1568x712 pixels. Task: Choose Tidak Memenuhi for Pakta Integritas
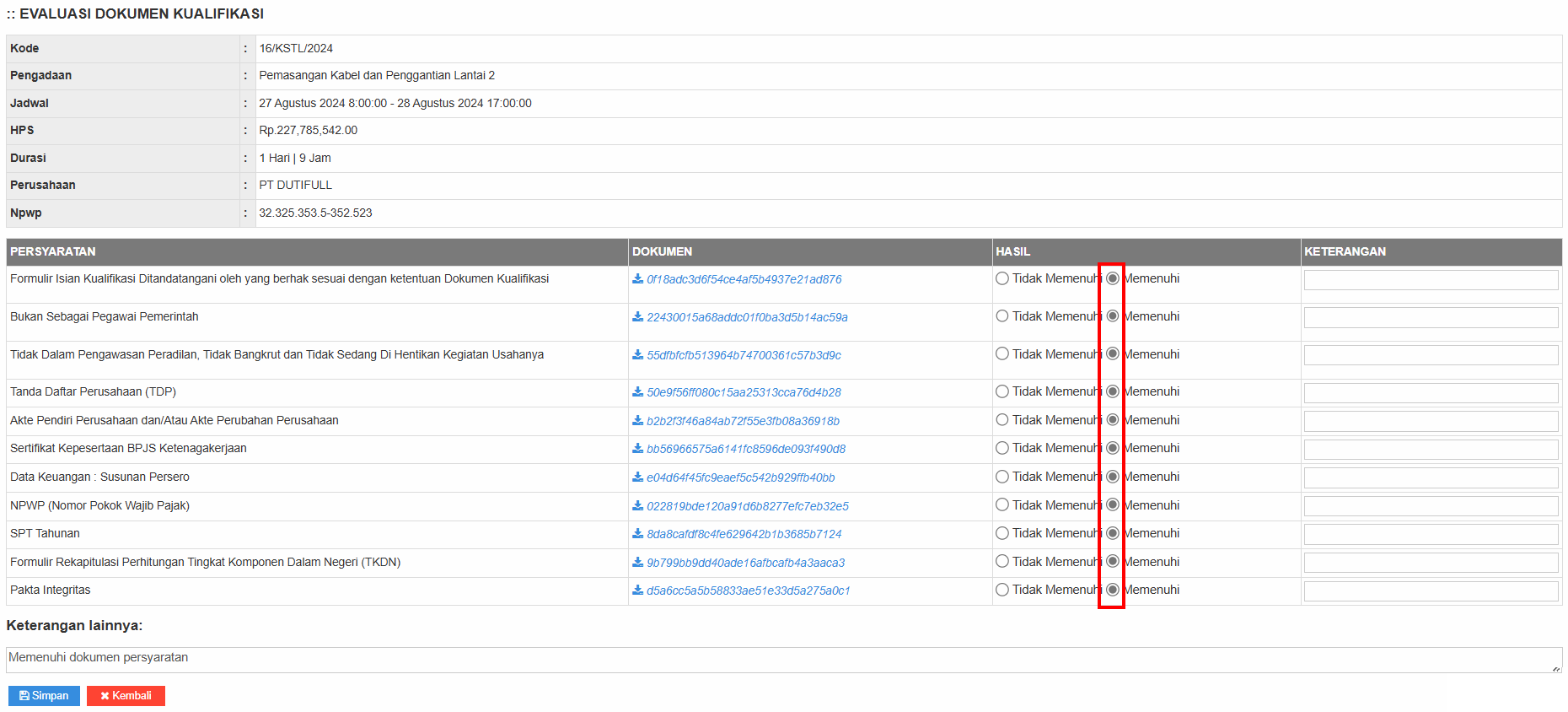pyautogui.click(x=1002, y=590)
